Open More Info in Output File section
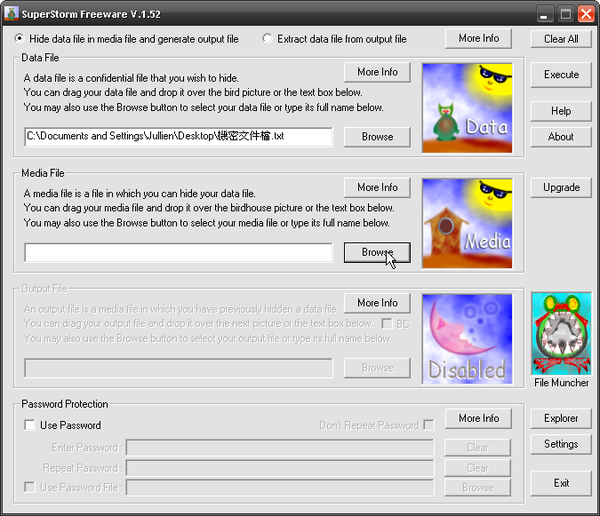Image resolution: width=600 pixels, height=516 pixels. click(x=377, y=303)
